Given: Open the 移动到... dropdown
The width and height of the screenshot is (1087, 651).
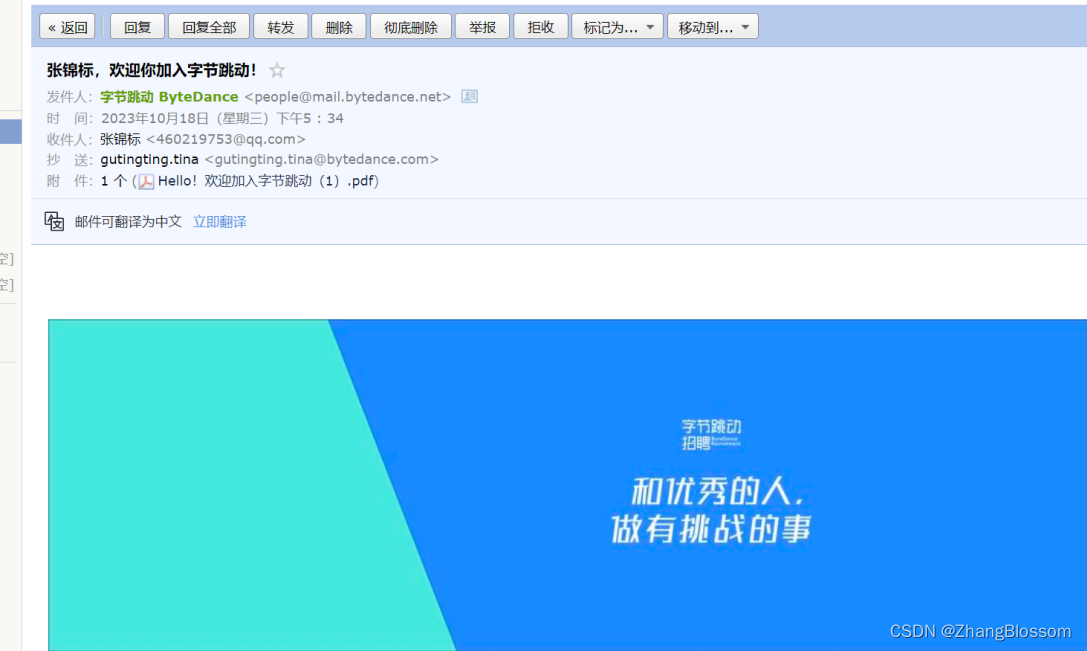Looking at the screenshot, I should (713, 27).
